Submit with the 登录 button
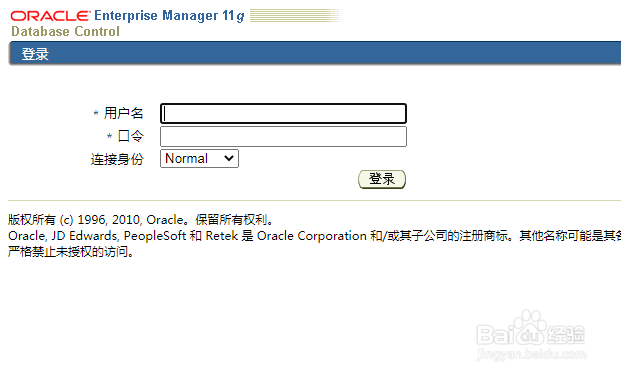Screen dimensions: 621x376 [x=382, y=179]
